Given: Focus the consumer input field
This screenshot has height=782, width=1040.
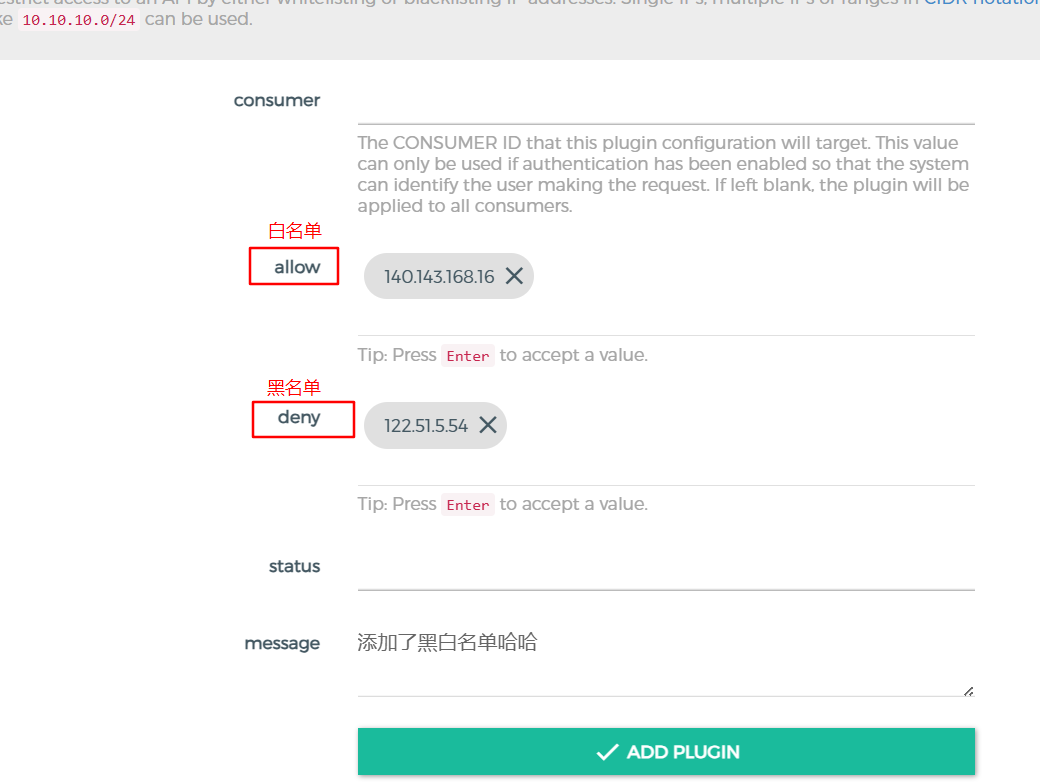Looking at the screenshot, I should pos(666,104).
